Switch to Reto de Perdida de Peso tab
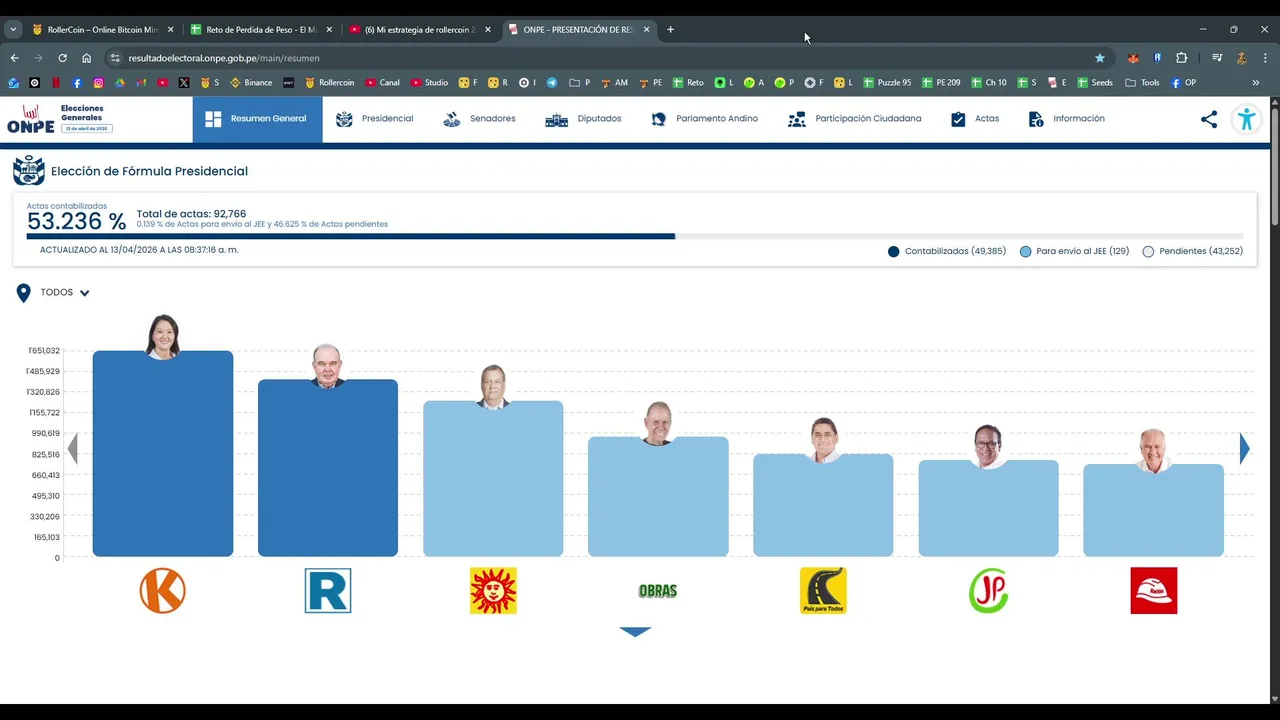The image size is (1280, 720). click(x=261, y=30)
